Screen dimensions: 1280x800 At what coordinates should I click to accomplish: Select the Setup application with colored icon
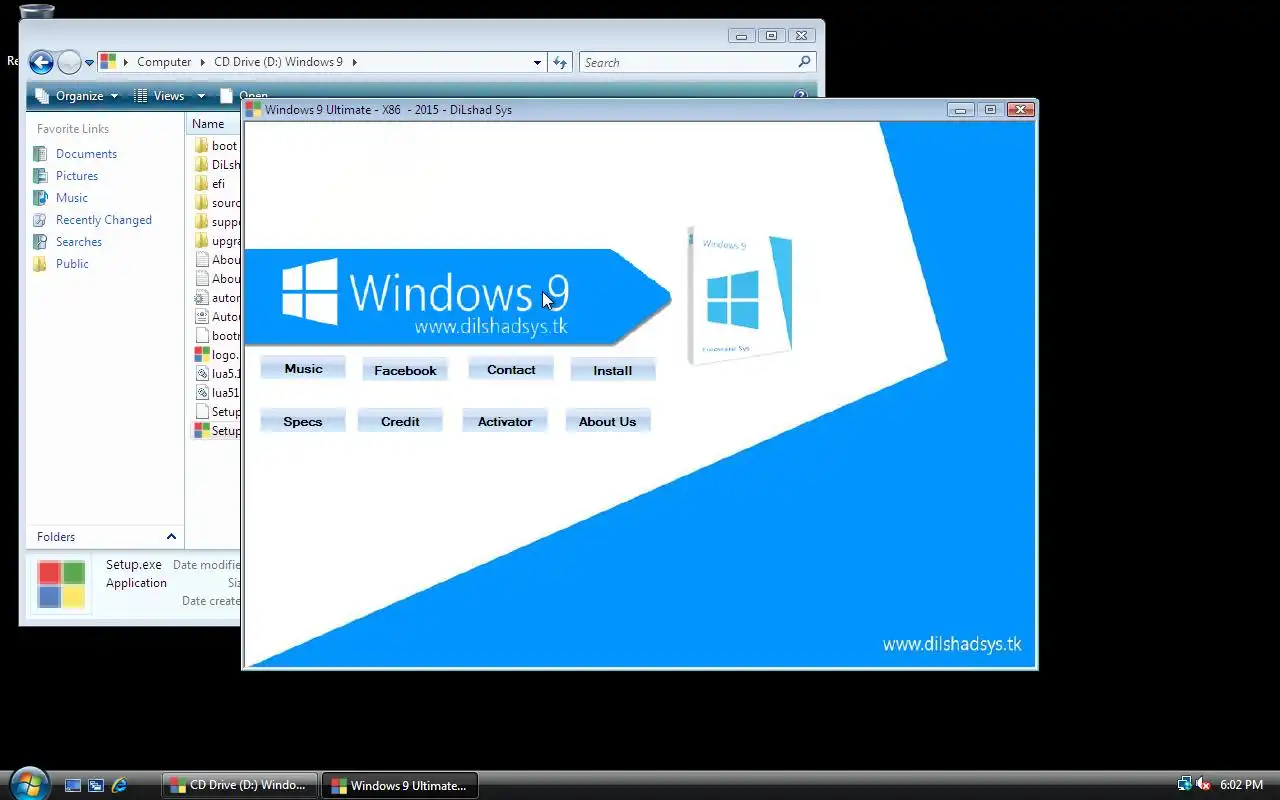(217, 431)
